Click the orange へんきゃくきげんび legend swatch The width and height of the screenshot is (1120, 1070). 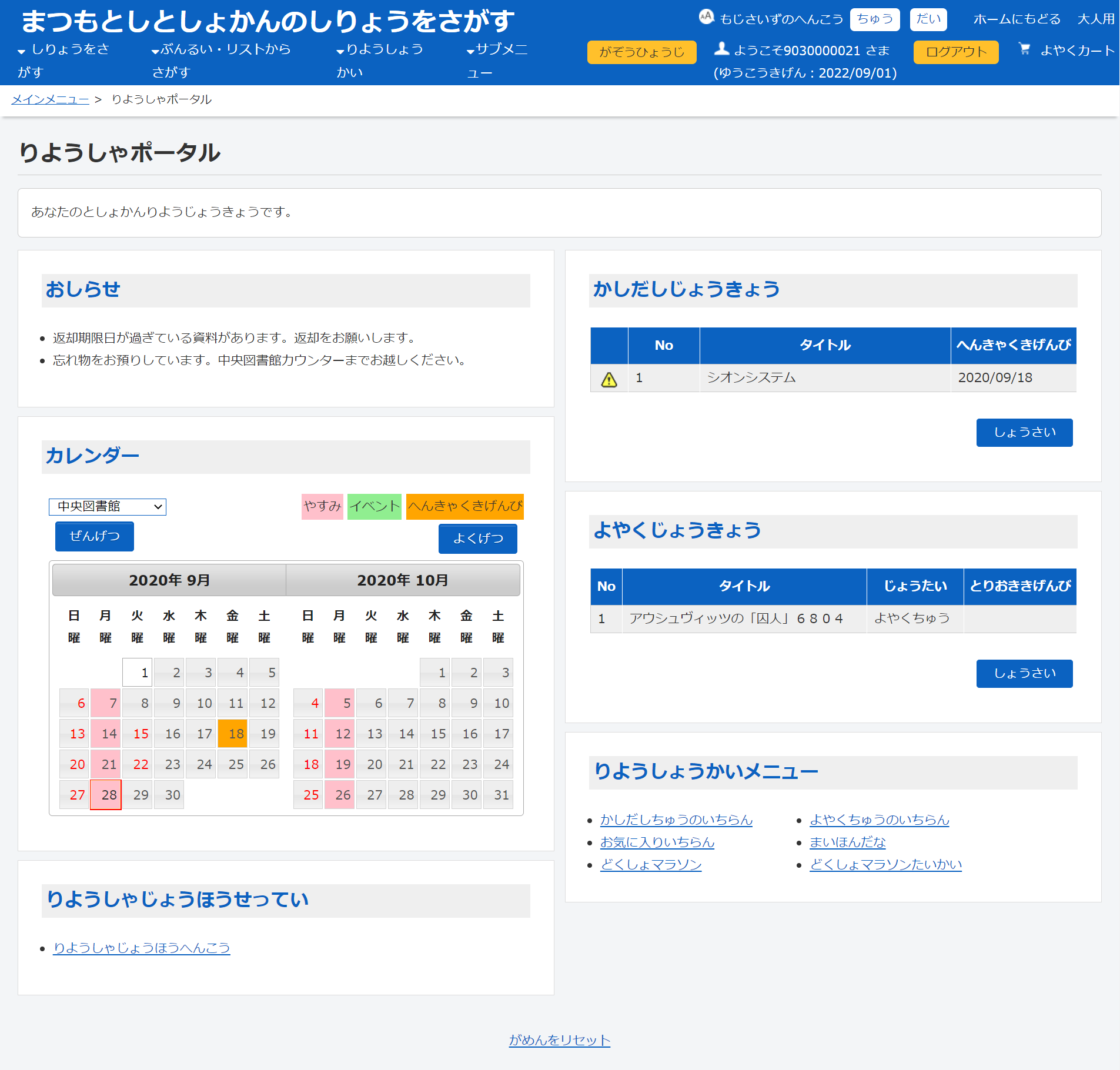465,506
